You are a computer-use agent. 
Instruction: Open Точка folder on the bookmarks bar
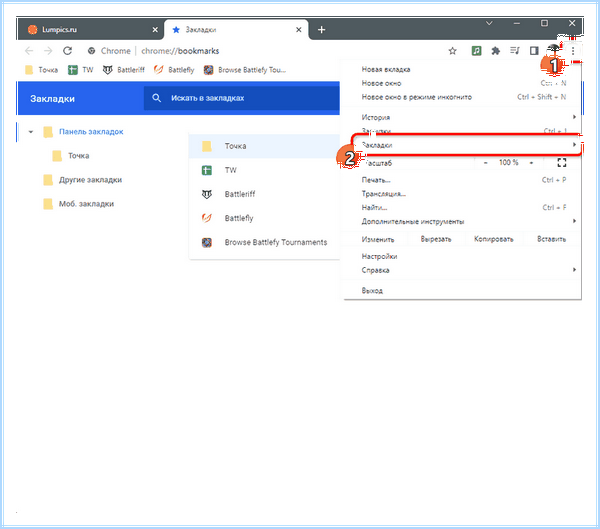coord(42,70)
